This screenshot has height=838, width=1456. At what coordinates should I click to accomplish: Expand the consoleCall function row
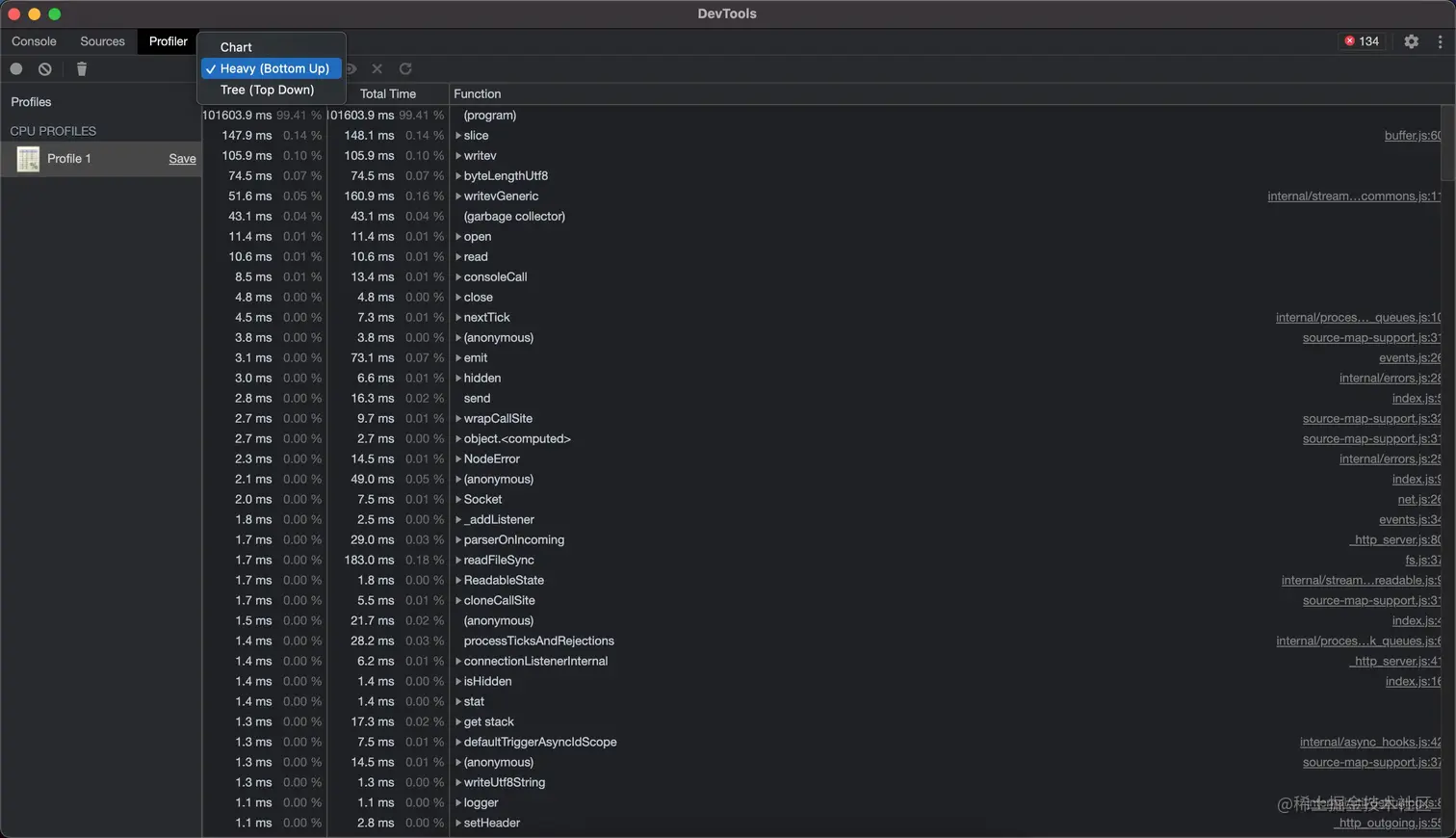pyautogui.click(x=458, y=277)
